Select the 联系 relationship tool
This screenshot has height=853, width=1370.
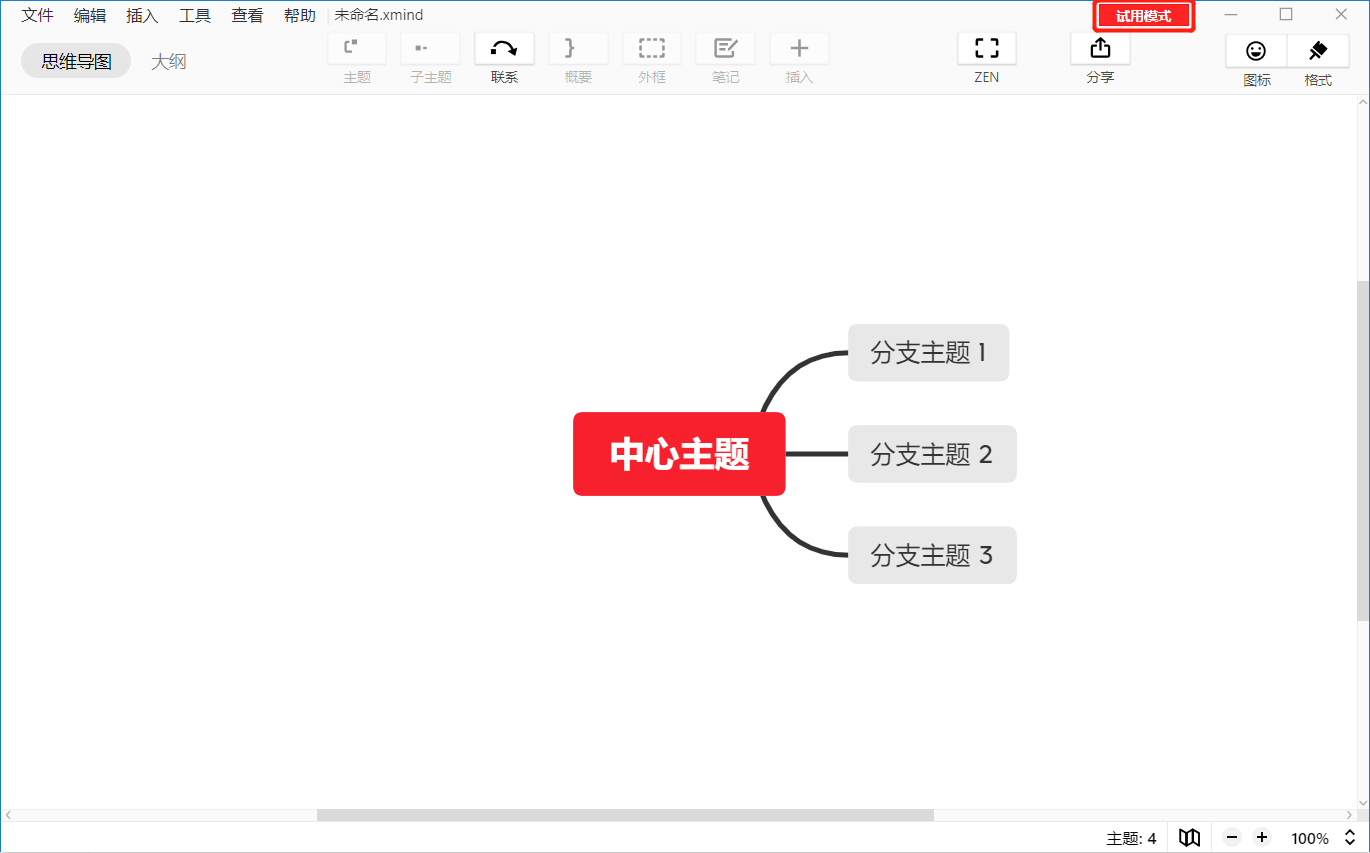click(504, 48)
